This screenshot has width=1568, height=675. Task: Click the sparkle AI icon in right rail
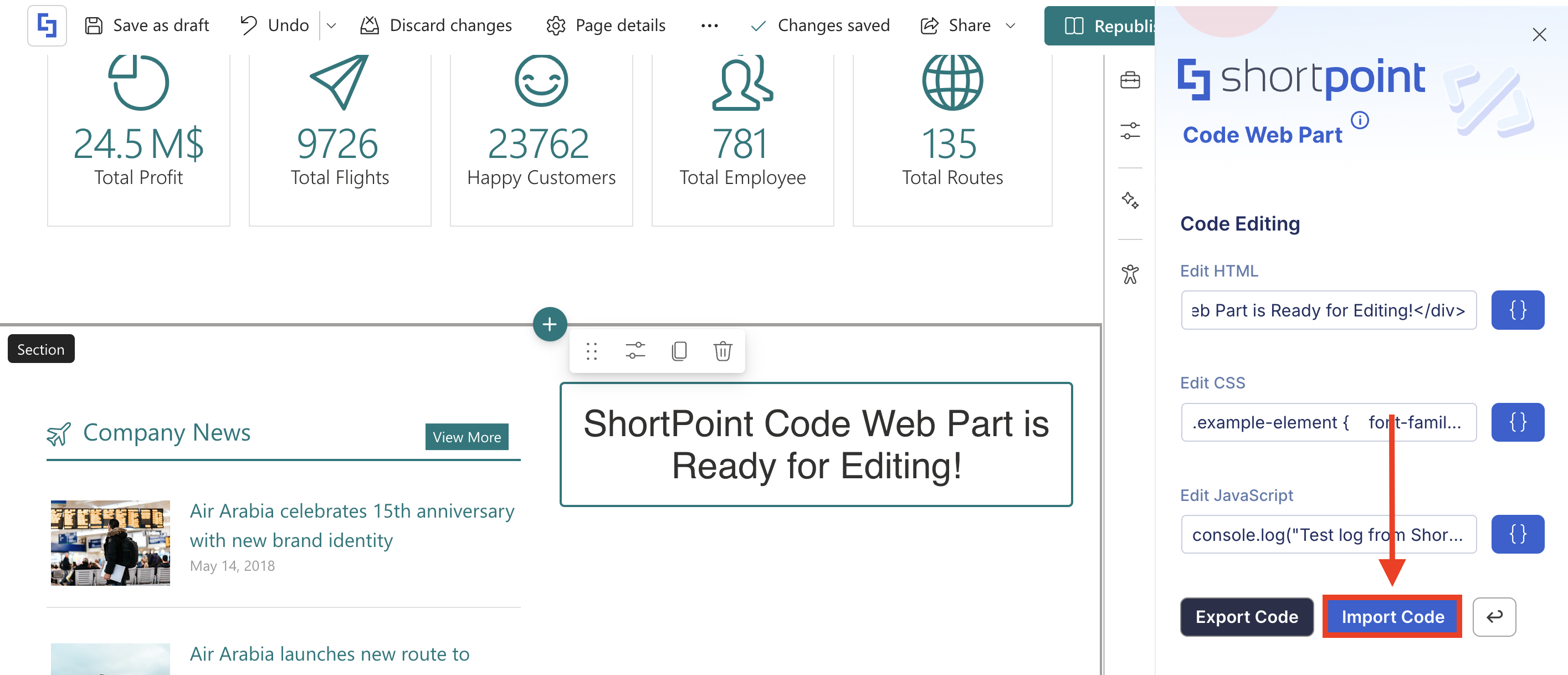tap(1130, 200)
